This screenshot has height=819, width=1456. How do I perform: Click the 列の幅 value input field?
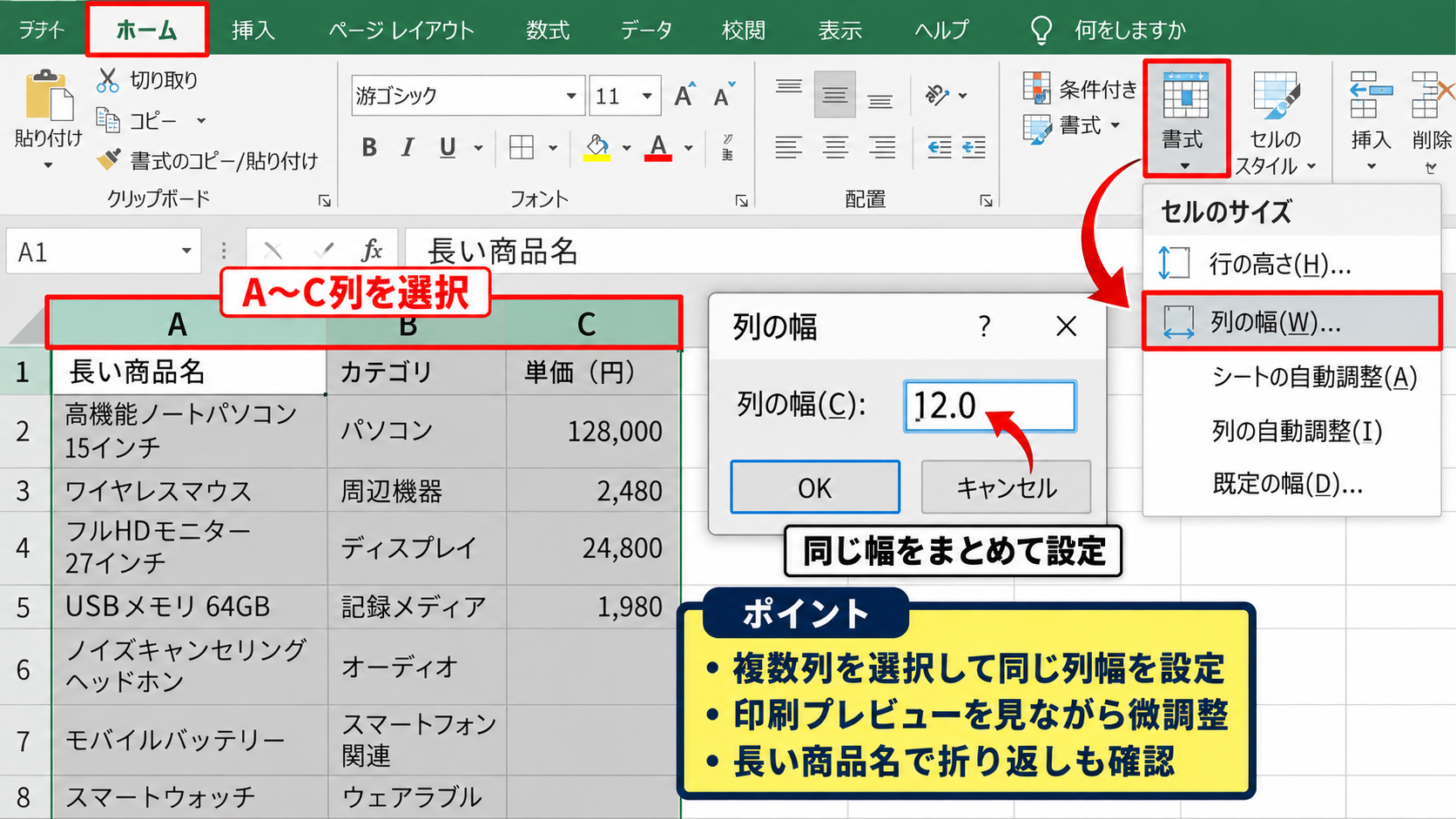coord(990,406)
